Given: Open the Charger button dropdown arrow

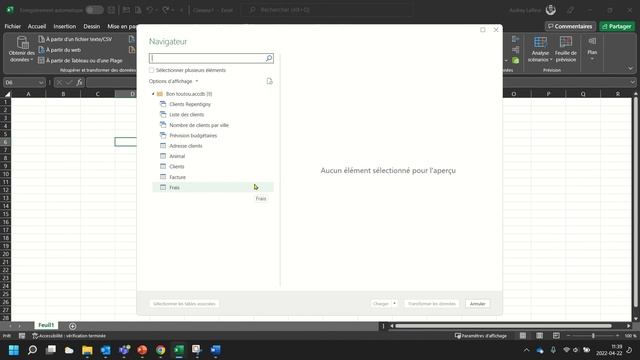Looking at the screenshot, I should [x=394, y=304].
